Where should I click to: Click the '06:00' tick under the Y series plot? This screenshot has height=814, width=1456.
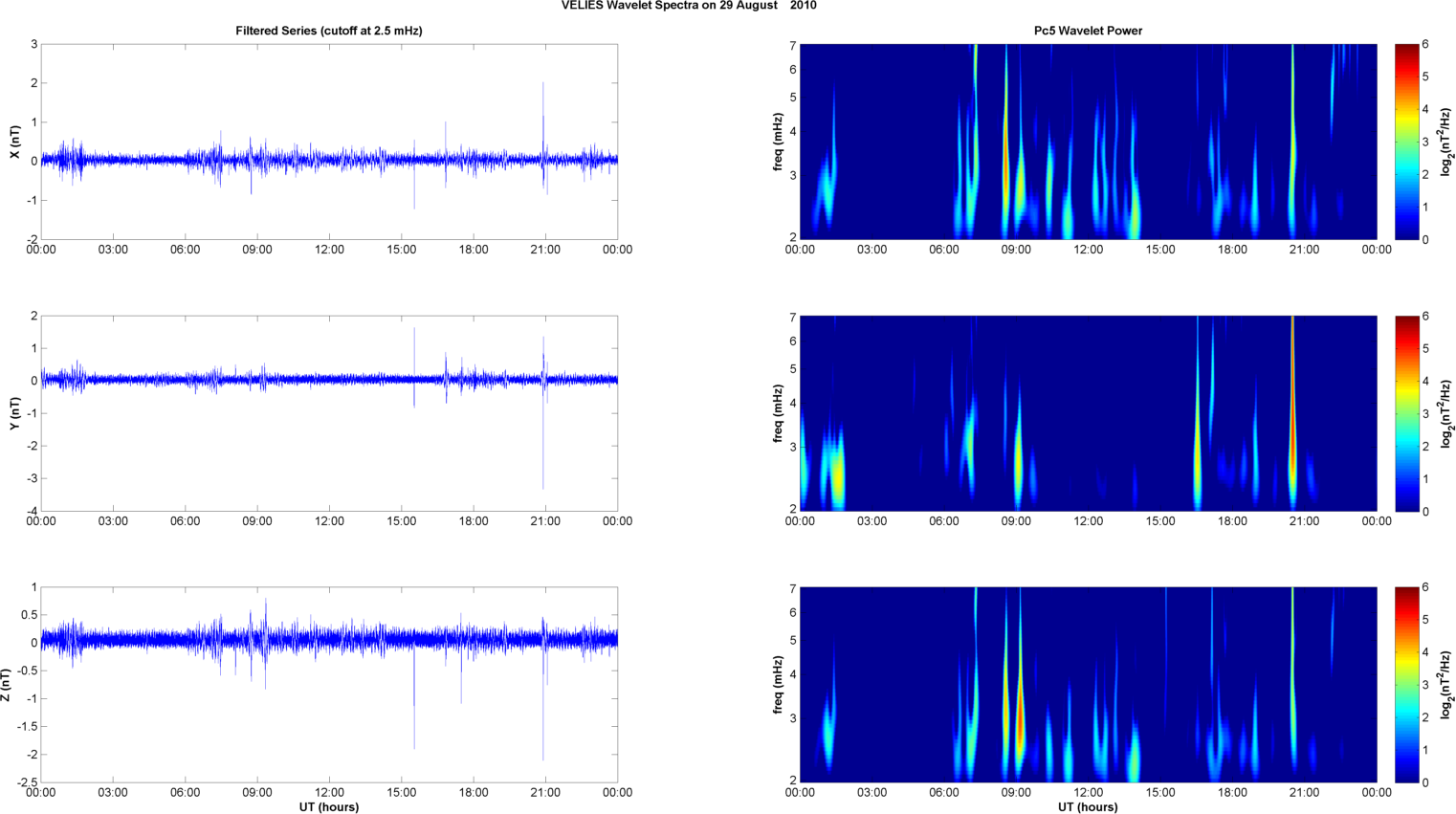(x=186, y=521)
